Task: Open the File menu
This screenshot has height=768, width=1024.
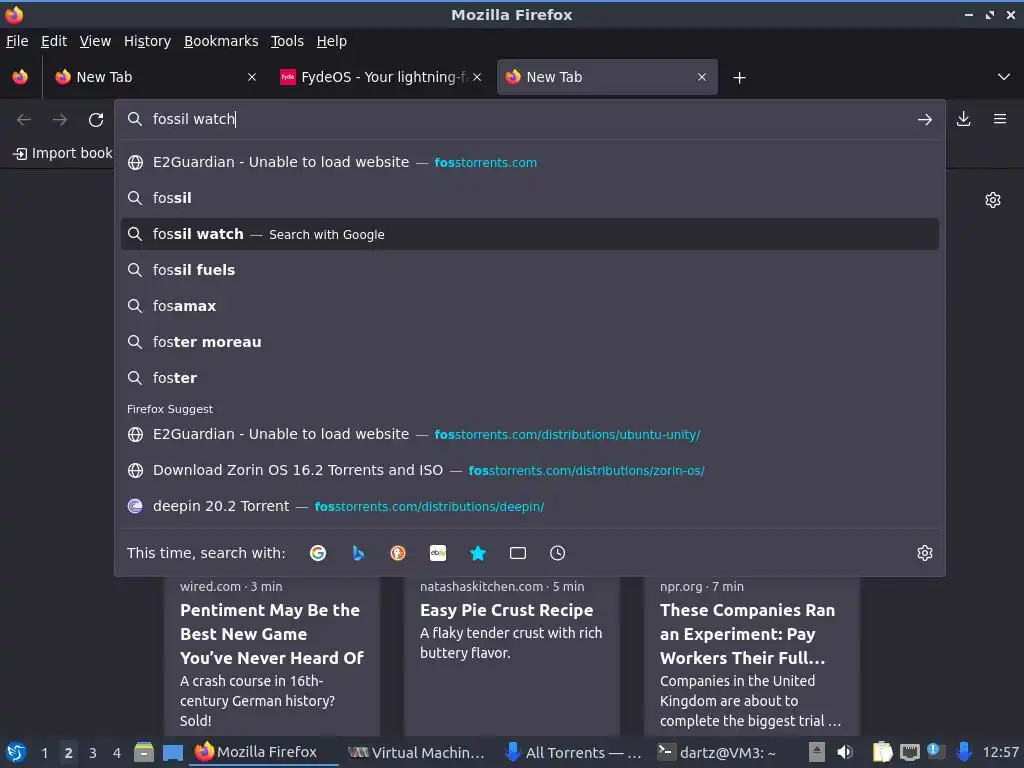Action: pyautogui.click(x=17, y=41)
